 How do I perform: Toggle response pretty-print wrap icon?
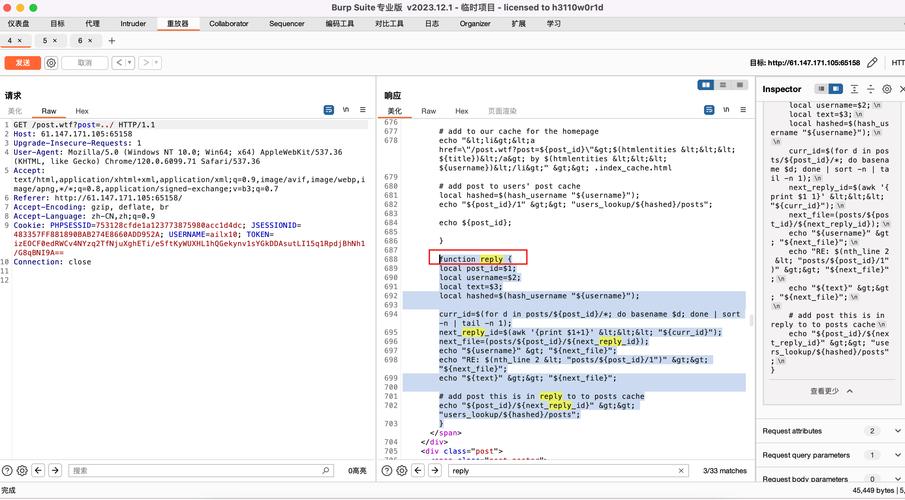click(x=709, y=110)
